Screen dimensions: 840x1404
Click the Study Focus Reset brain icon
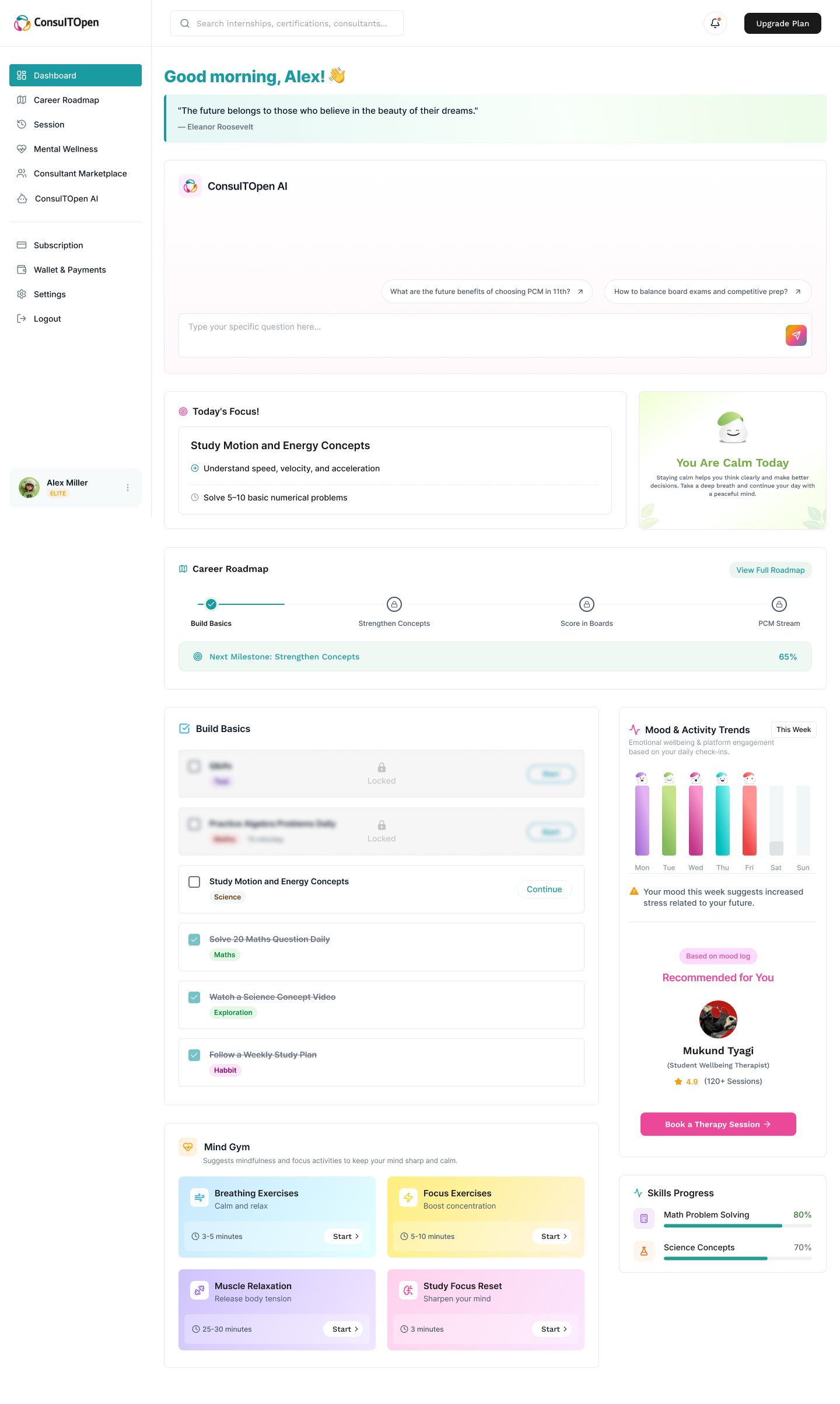408,1290
